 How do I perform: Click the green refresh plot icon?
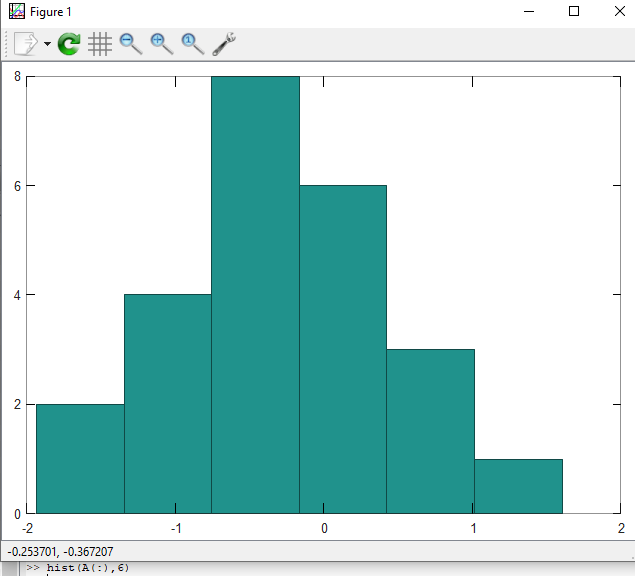point(69,44)
